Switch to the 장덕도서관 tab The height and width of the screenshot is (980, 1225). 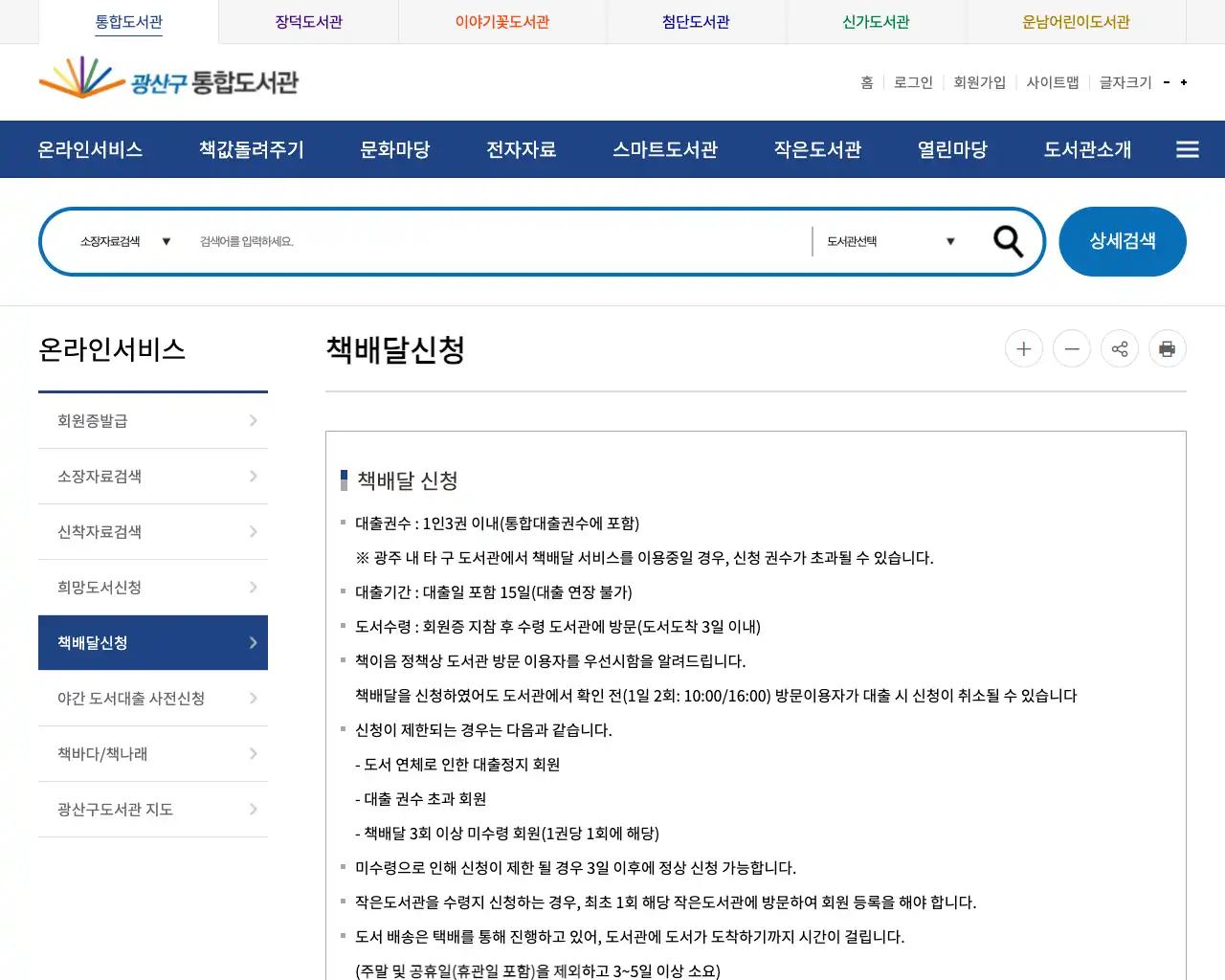pyautogui.click(x=309, y=22)
